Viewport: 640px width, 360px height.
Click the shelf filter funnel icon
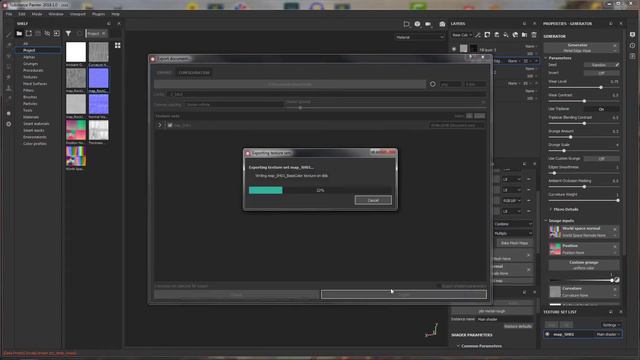(x=68, y=33)
